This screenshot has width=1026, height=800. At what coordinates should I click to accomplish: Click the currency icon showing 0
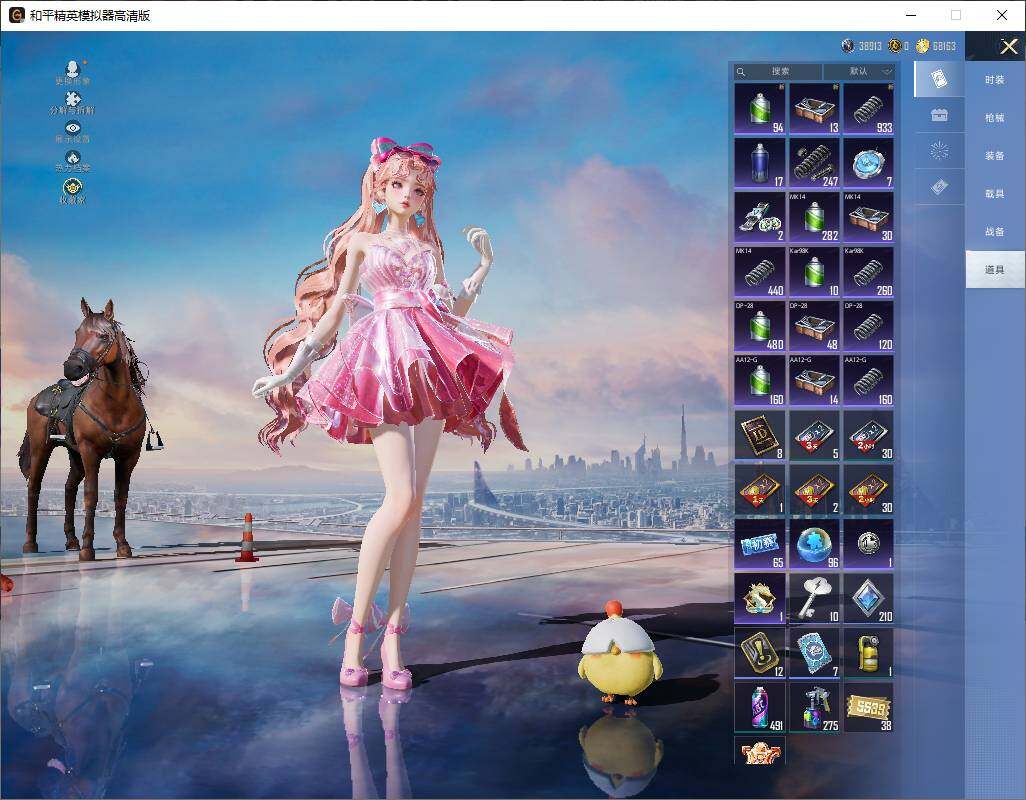894,46
